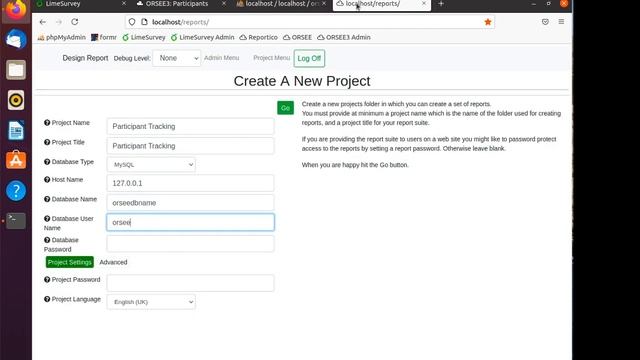Open the Reportico bookmark
640x360 pixels.
(259, 37)
